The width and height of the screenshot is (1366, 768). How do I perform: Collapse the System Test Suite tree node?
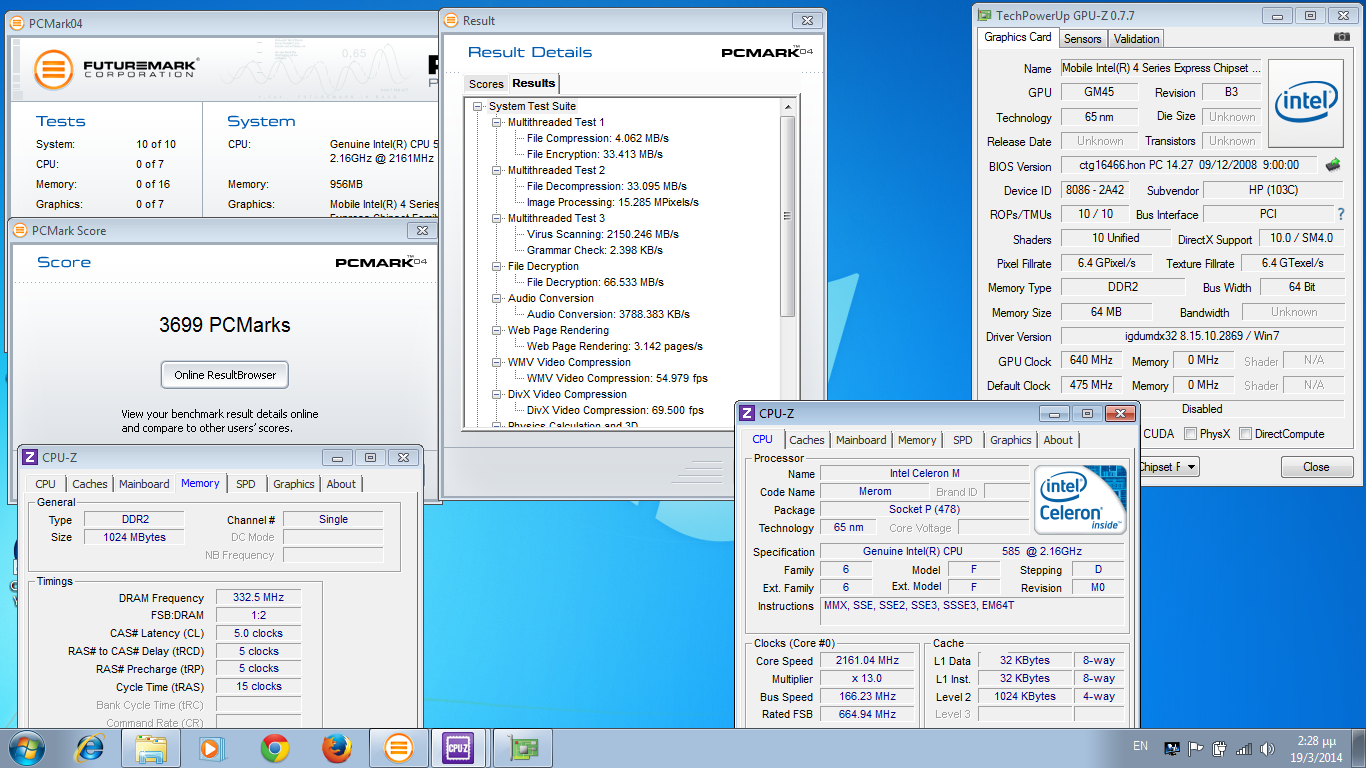pos(478,106)
